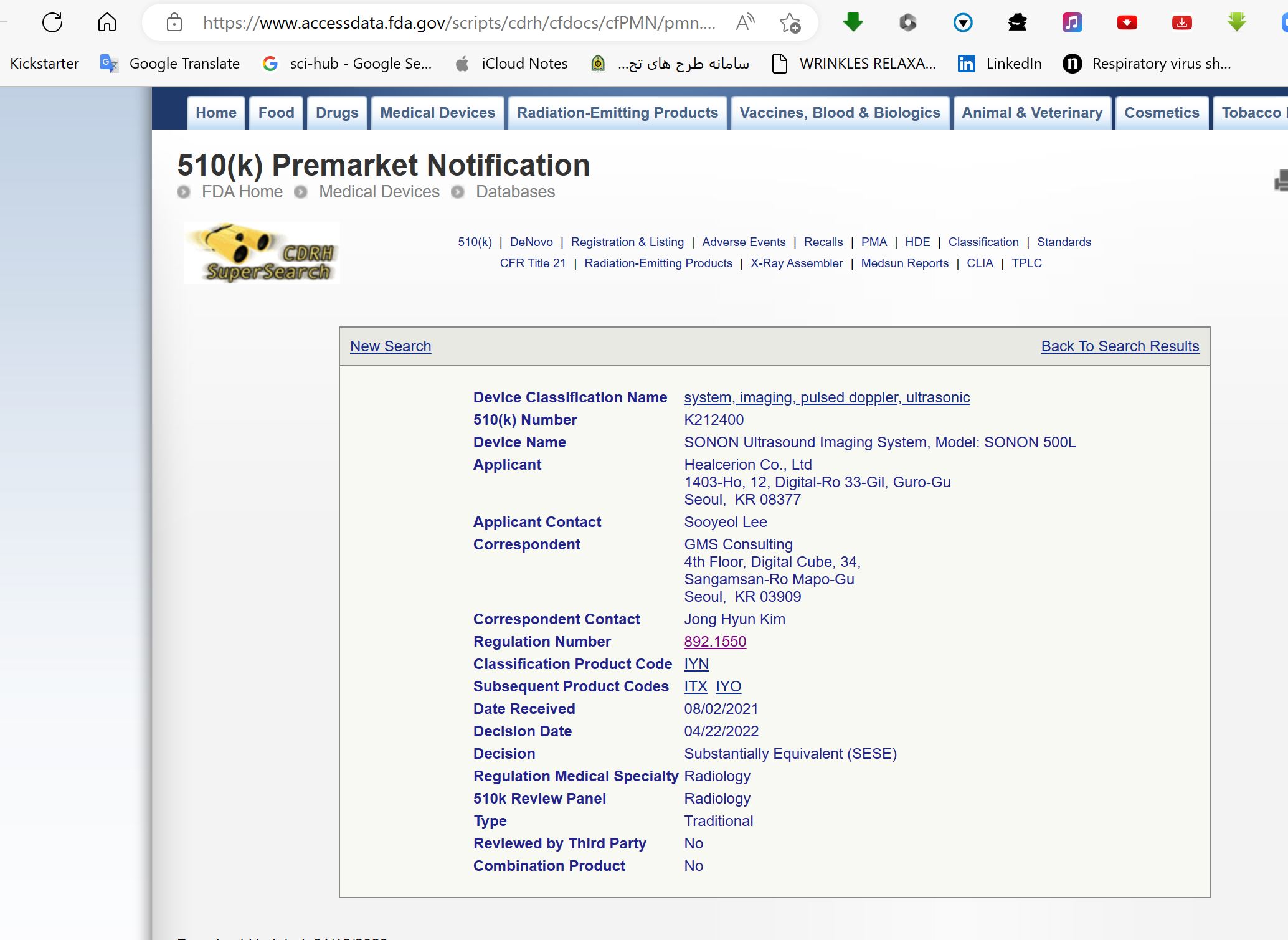Activate the Read aloud icon in address bar
Image resolution: width=1288 pixels, height=940 pixels.
point(745,23)
